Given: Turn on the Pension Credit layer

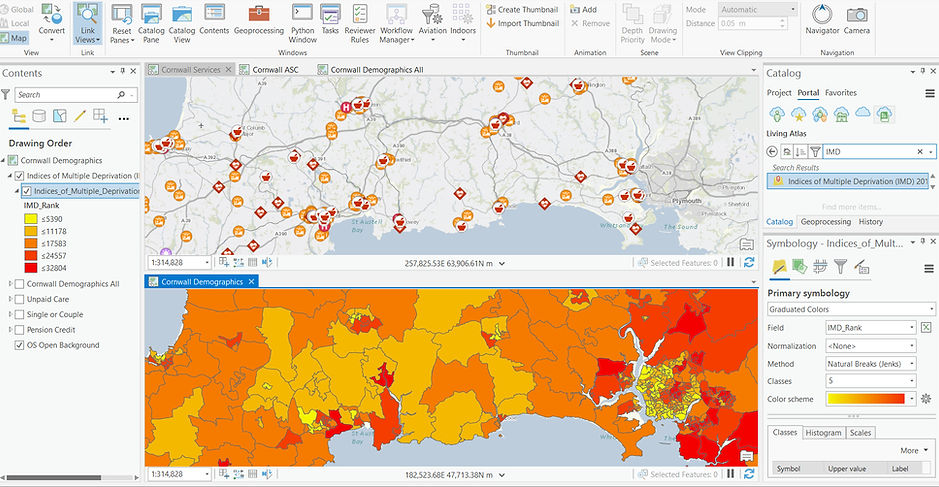Looking at the screenshot, I should click(x=19, y=330).
